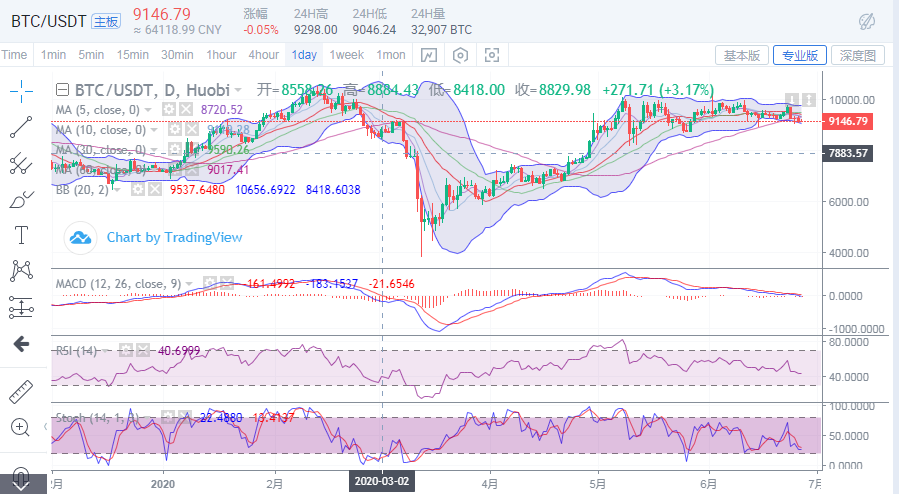
Task: Switch to 深度图 depth chart view
Action: [857, 55]
